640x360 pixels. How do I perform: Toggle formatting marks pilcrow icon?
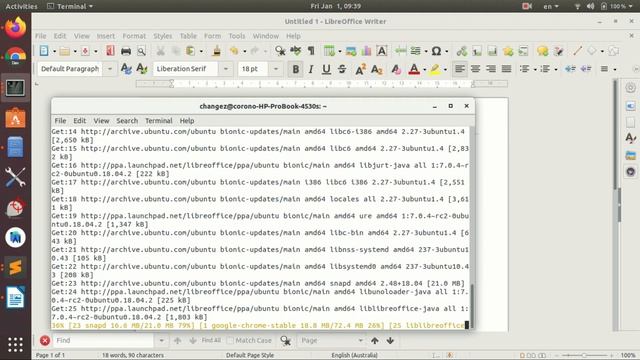click(311, 51)
